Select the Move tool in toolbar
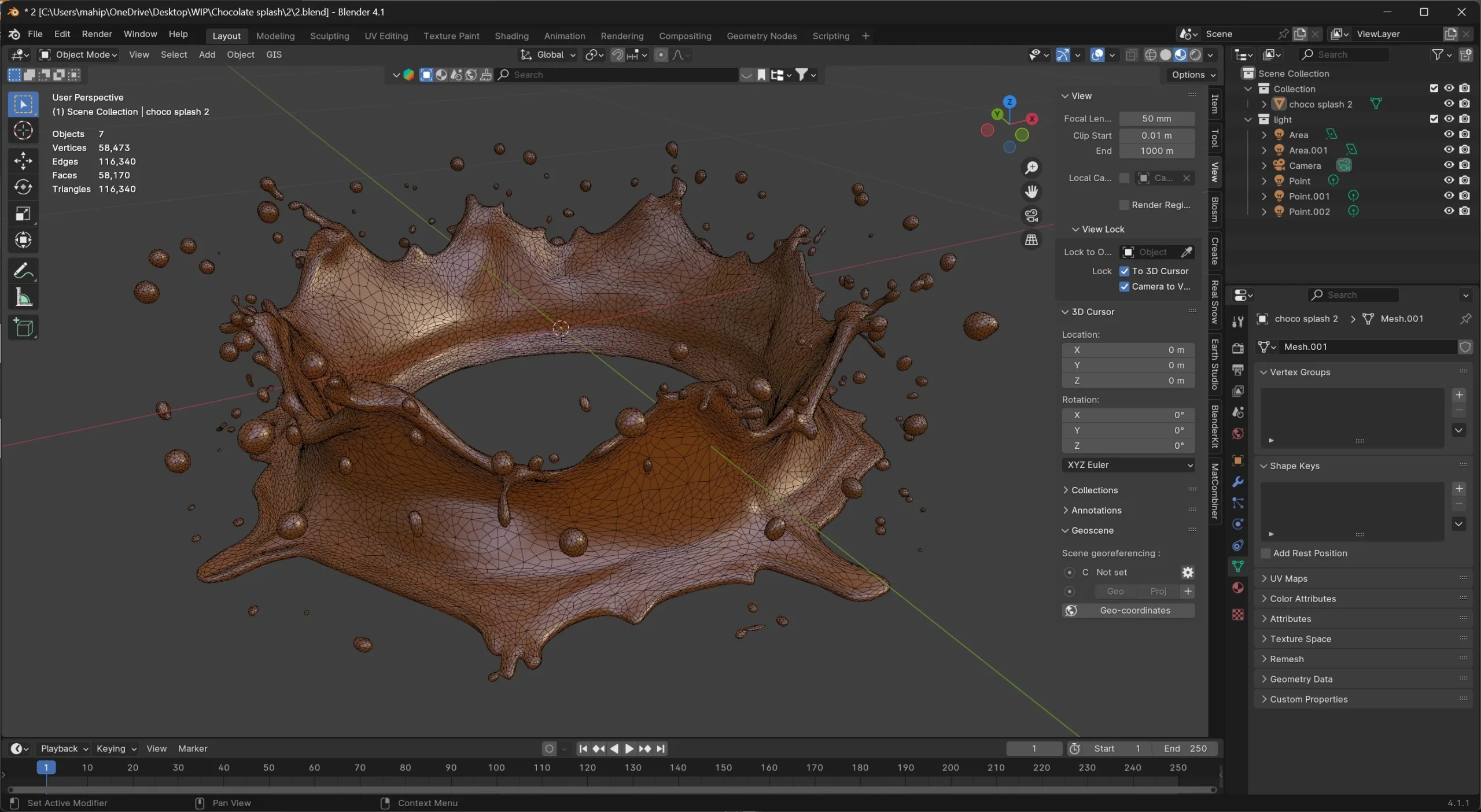This screenshot has height=812, width=1481. pyautogui.click(x=23, y=160)
